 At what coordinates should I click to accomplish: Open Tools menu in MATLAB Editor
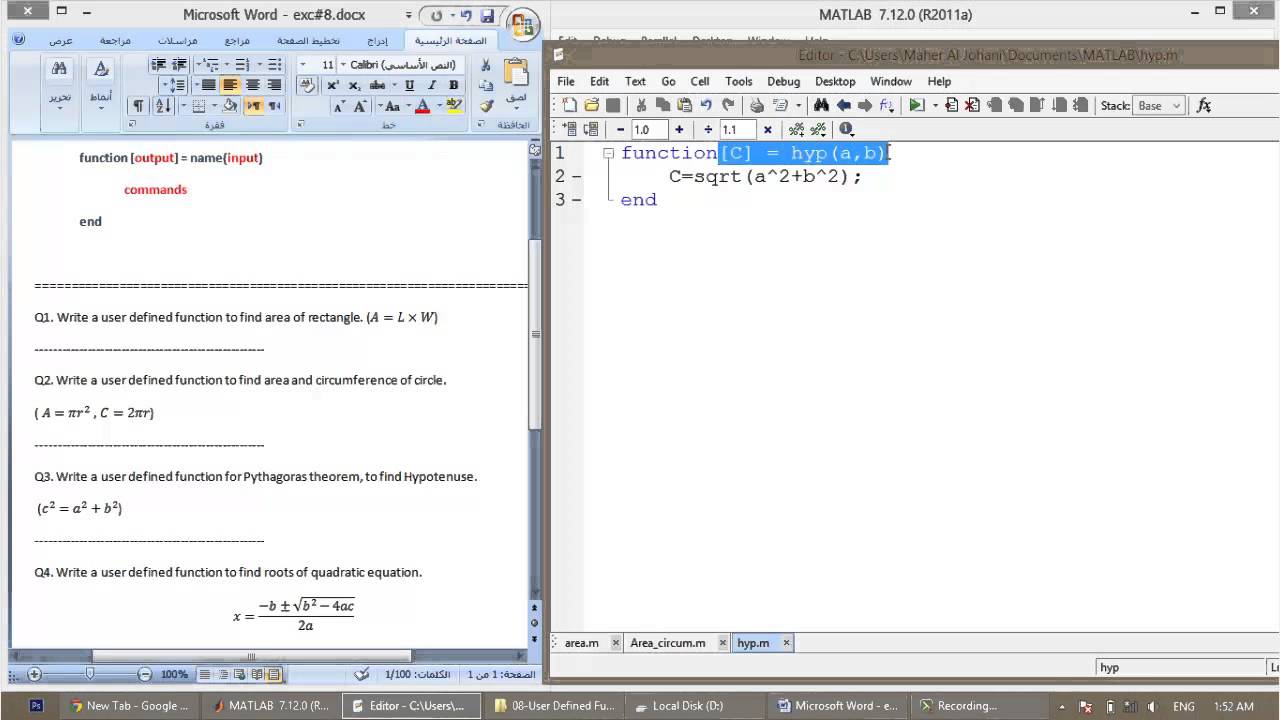pyautogui.click(x=739, y=81)
